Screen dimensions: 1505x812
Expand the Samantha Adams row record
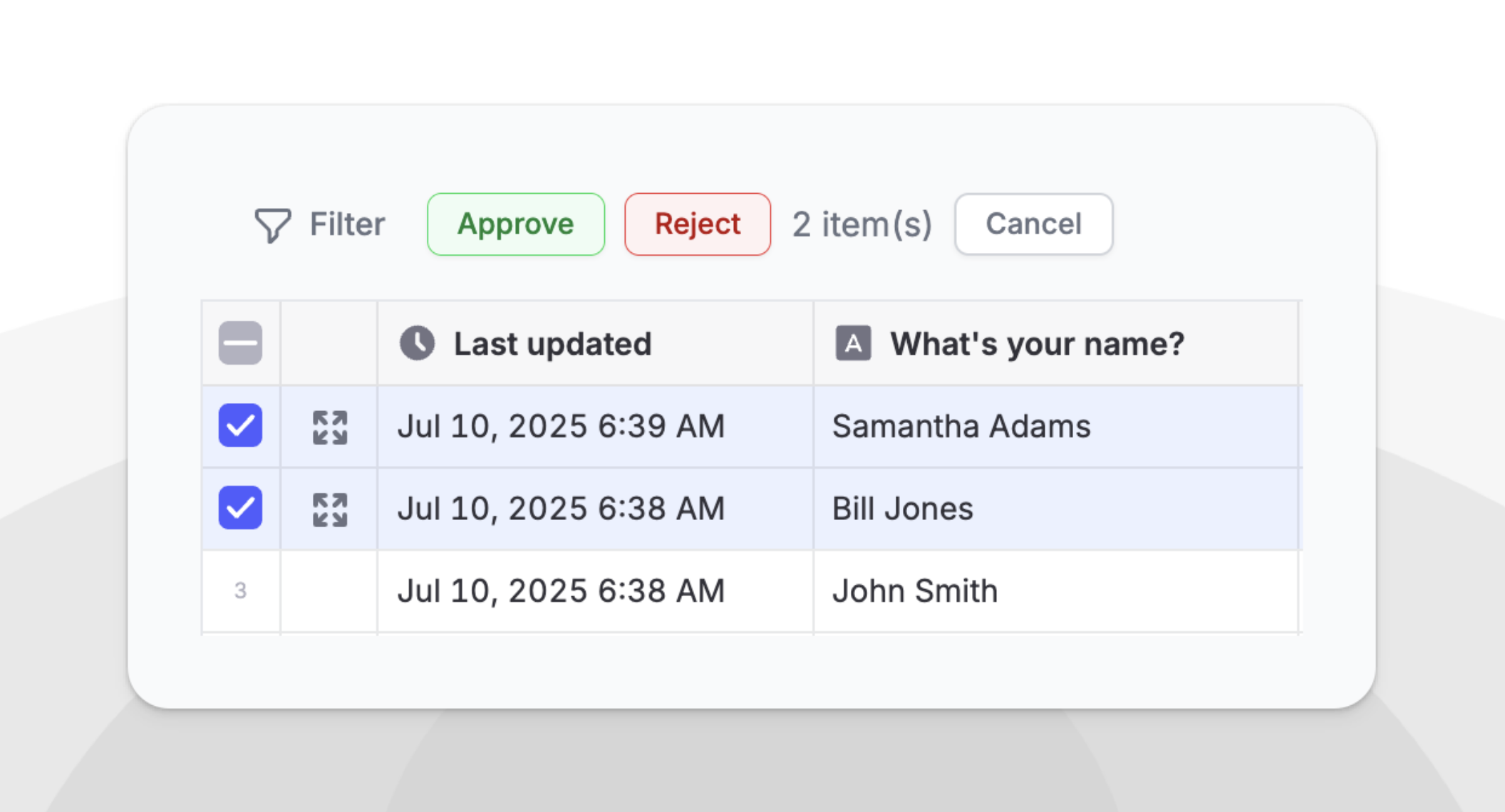point(330,427)
